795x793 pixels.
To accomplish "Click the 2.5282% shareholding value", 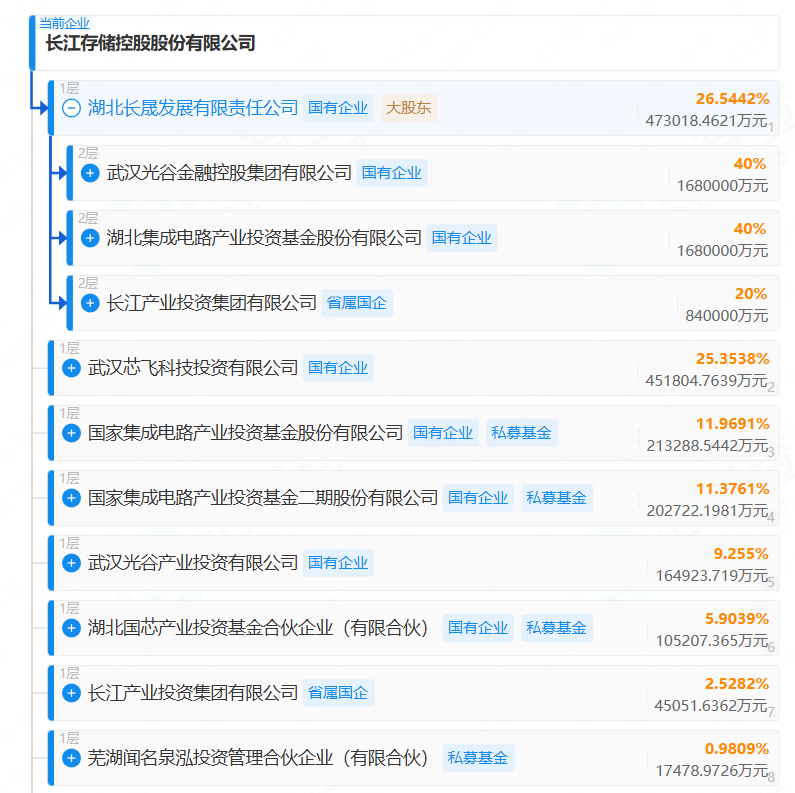I will (x=737, y=684).
